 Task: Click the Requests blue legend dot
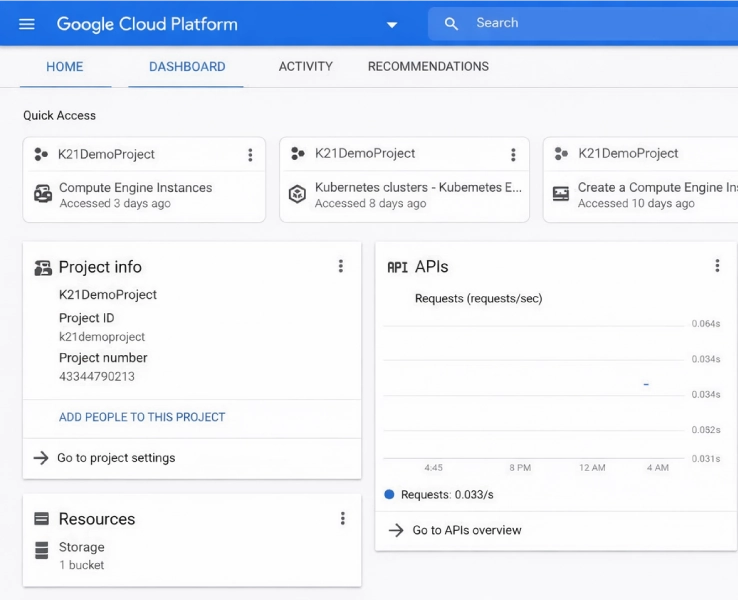coord(389,495)
